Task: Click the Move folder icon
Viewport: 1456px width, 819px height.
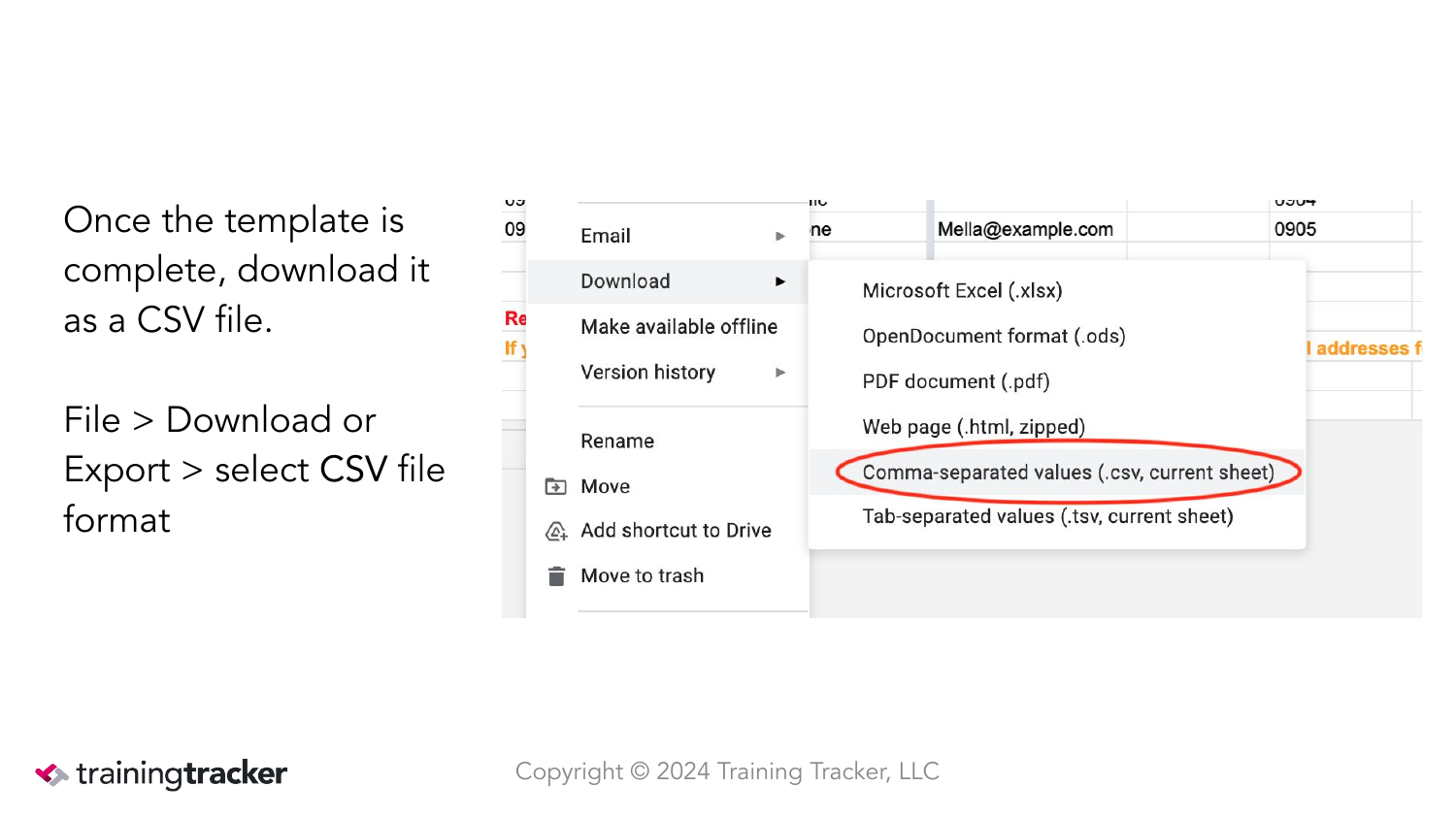Action: click(556, 486)
